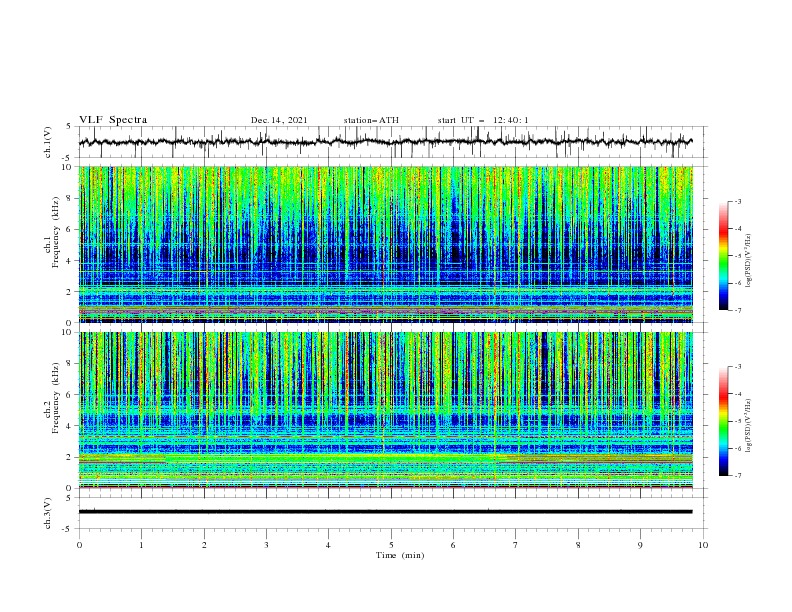Click the ch.3(V) axis label

pyautogui.click(x=48, y=513)
